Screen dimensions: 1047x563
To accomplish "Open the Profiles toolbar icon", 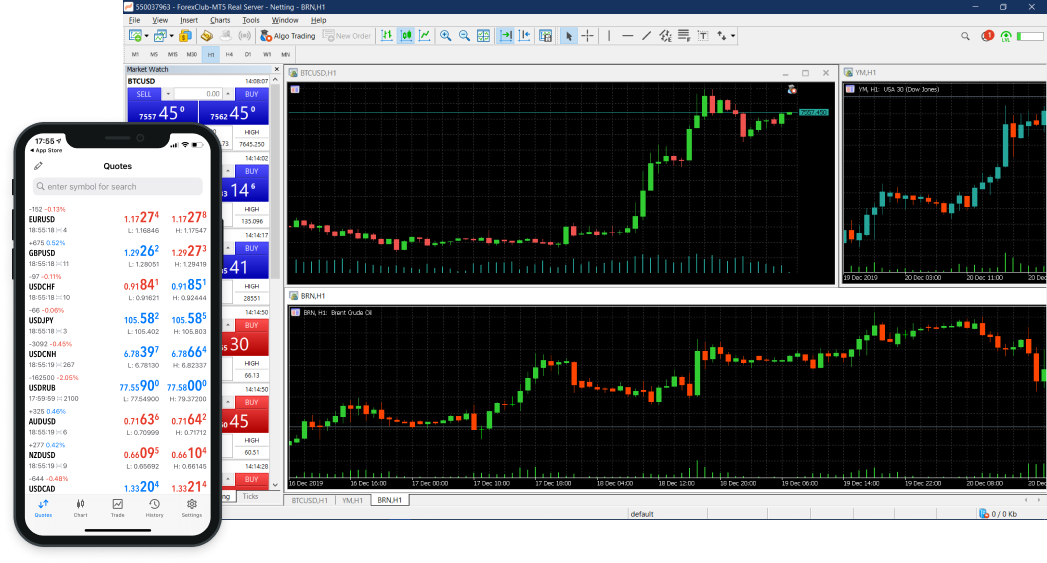I will point(160,36).
